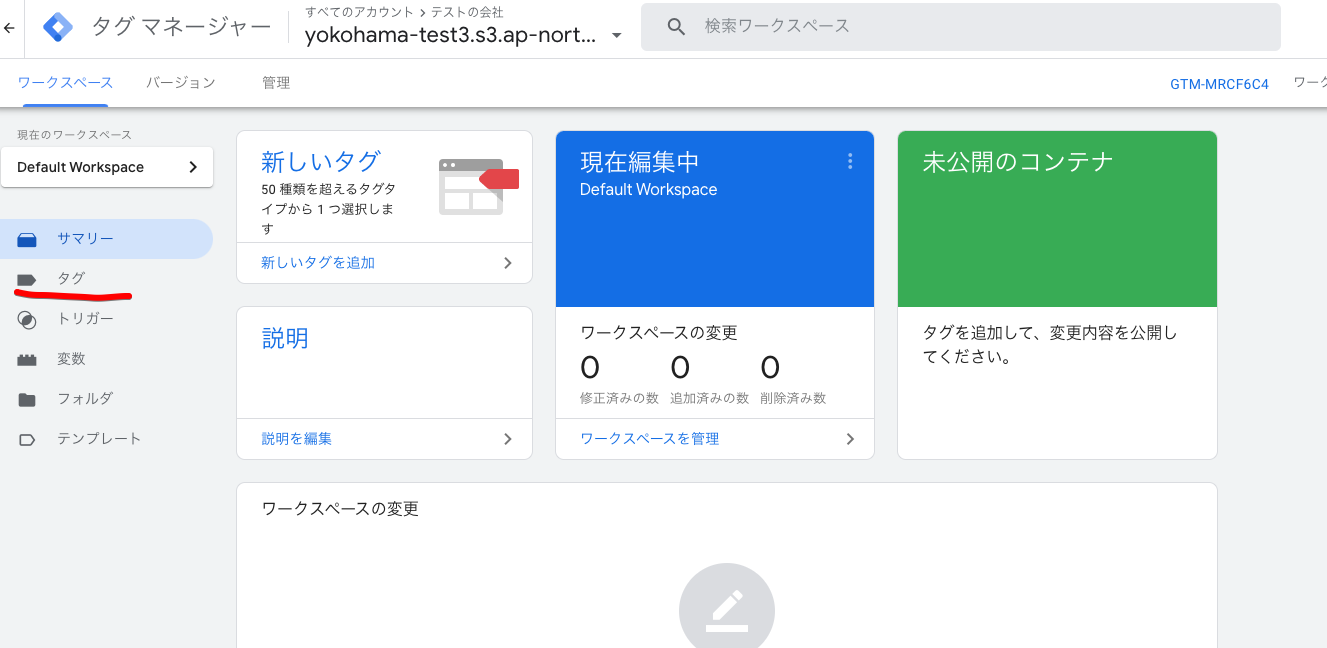Viewport: 1327px width, 648px height.
Task: Open Templates using the template icon
Action: [x=27, y=438]
